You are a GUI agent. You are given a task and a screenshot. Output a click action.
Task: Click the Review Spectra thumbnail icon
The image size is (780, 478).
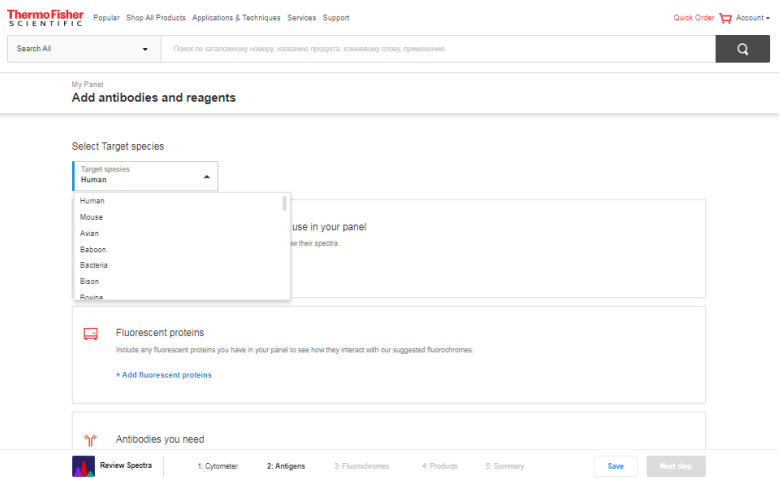83,466
